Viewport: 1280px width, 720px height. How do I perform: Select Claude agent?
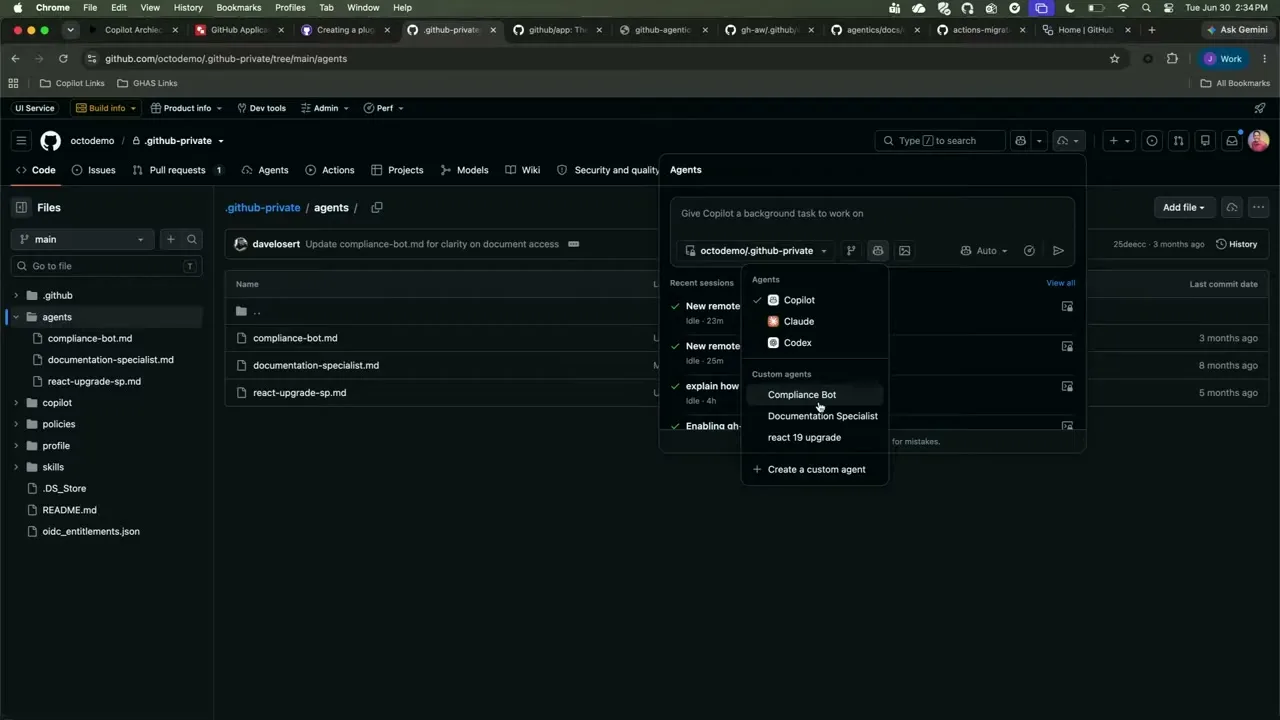pos(815,321)
